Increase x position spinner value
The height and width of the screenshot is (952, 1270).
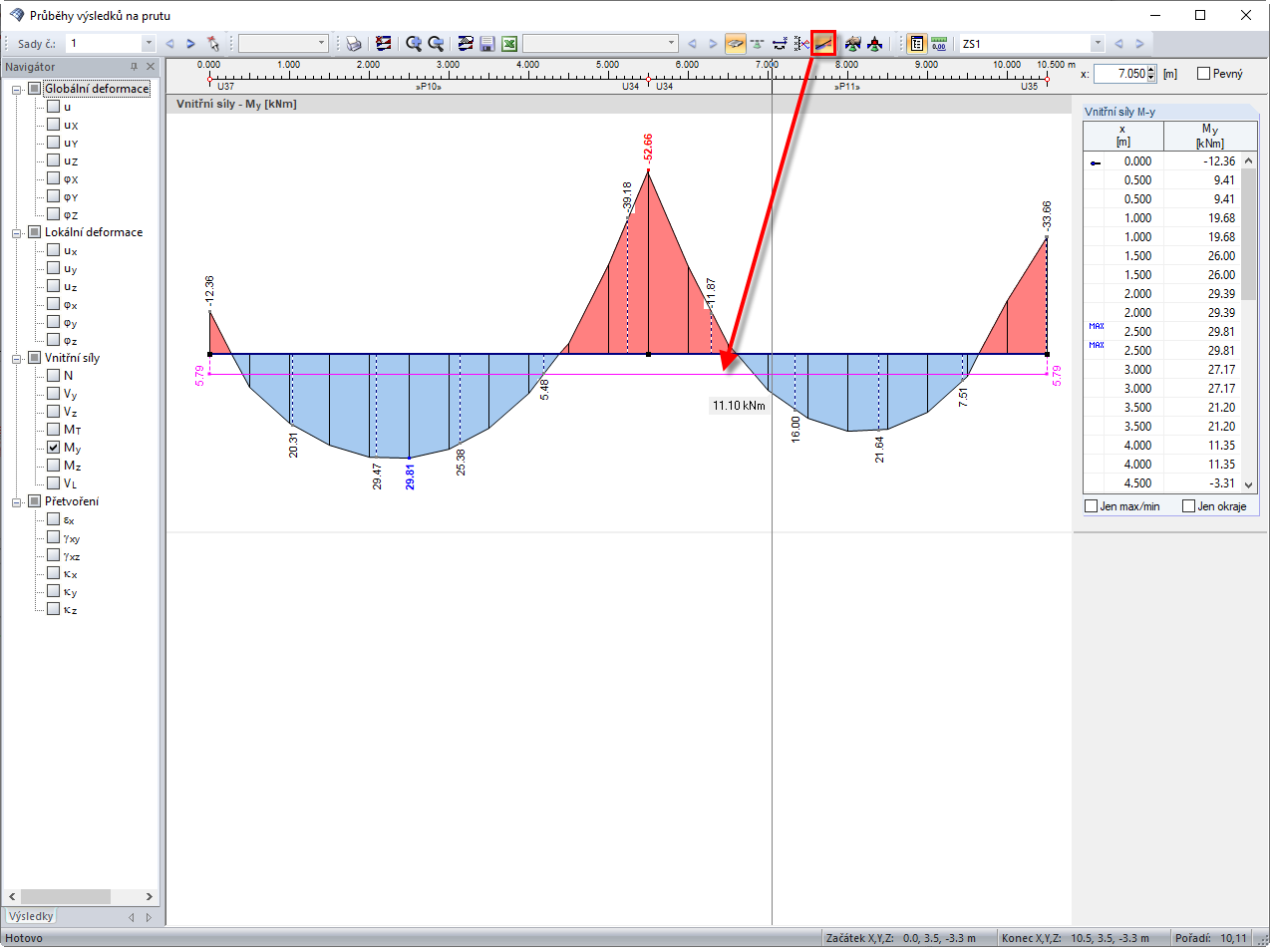(1151, 70)
